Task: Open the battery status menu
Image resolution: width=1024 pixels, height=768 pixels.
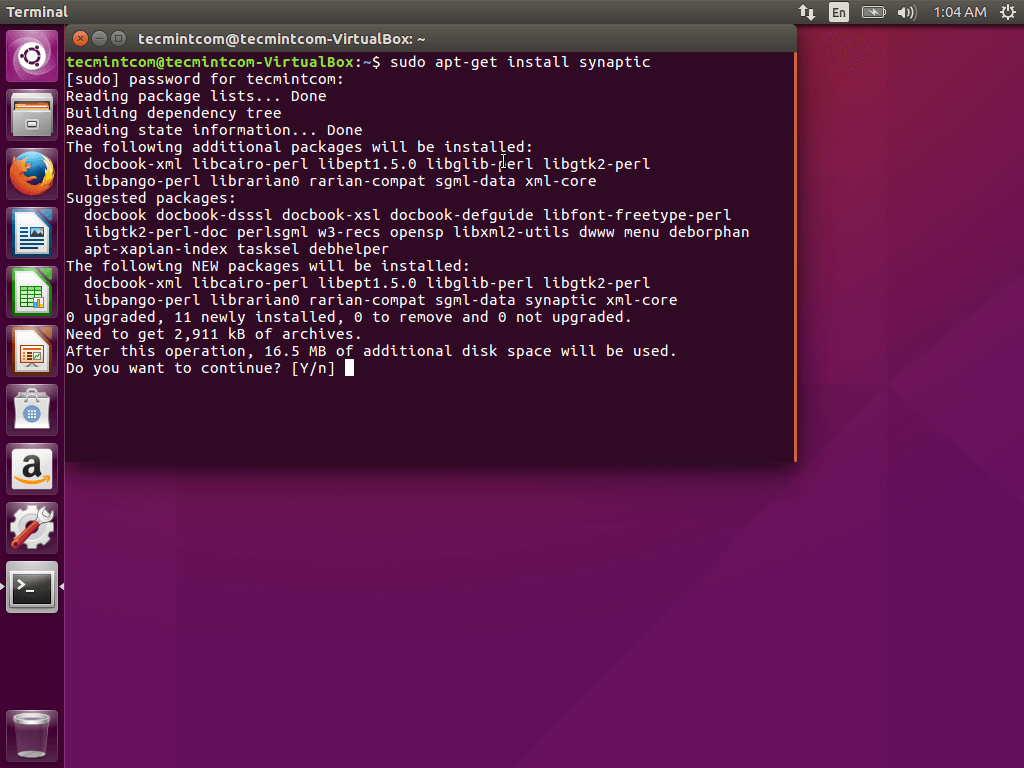Action: [x=872, y=12]
